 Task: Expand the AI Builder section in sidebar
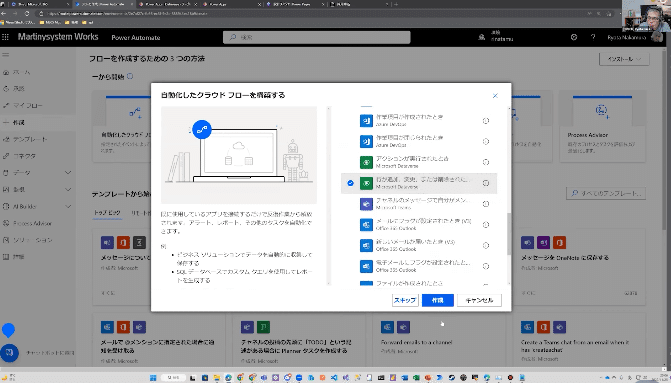click(x=68, y=206)
